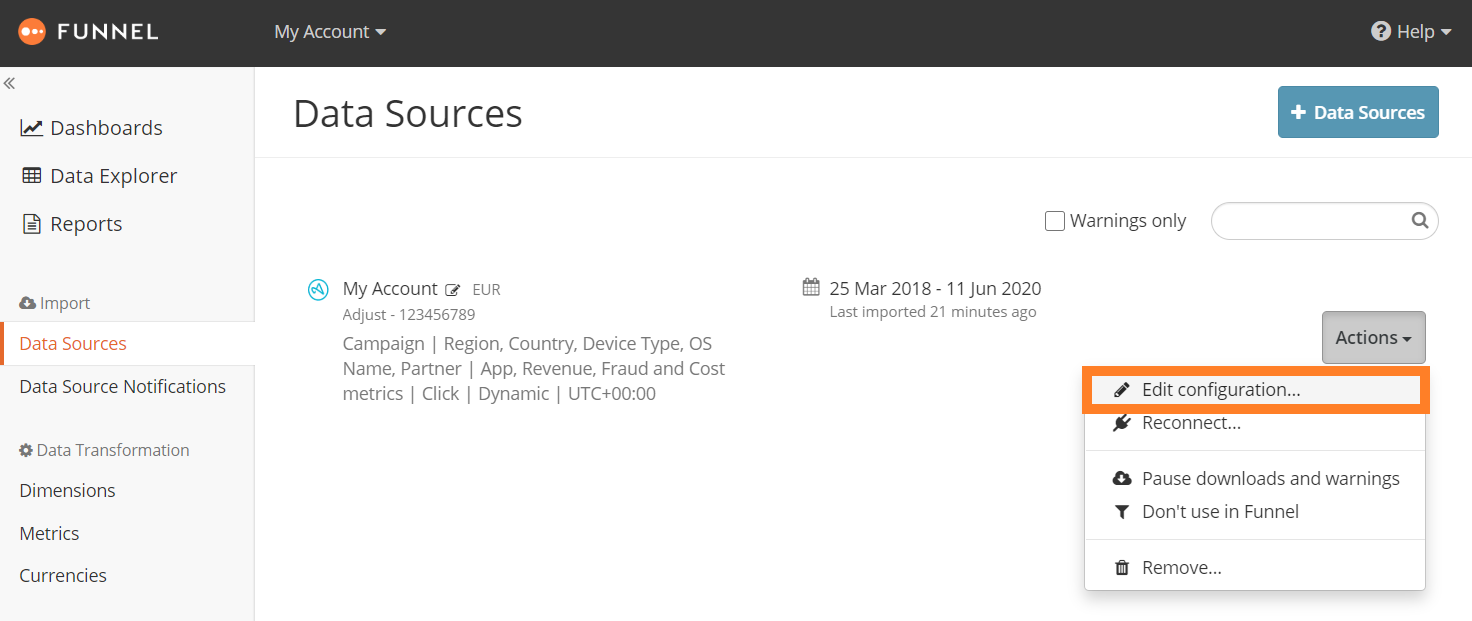Click the Reports document icon
The height and width of the screenshot is (621, 1472).
(x=32, y=224)
